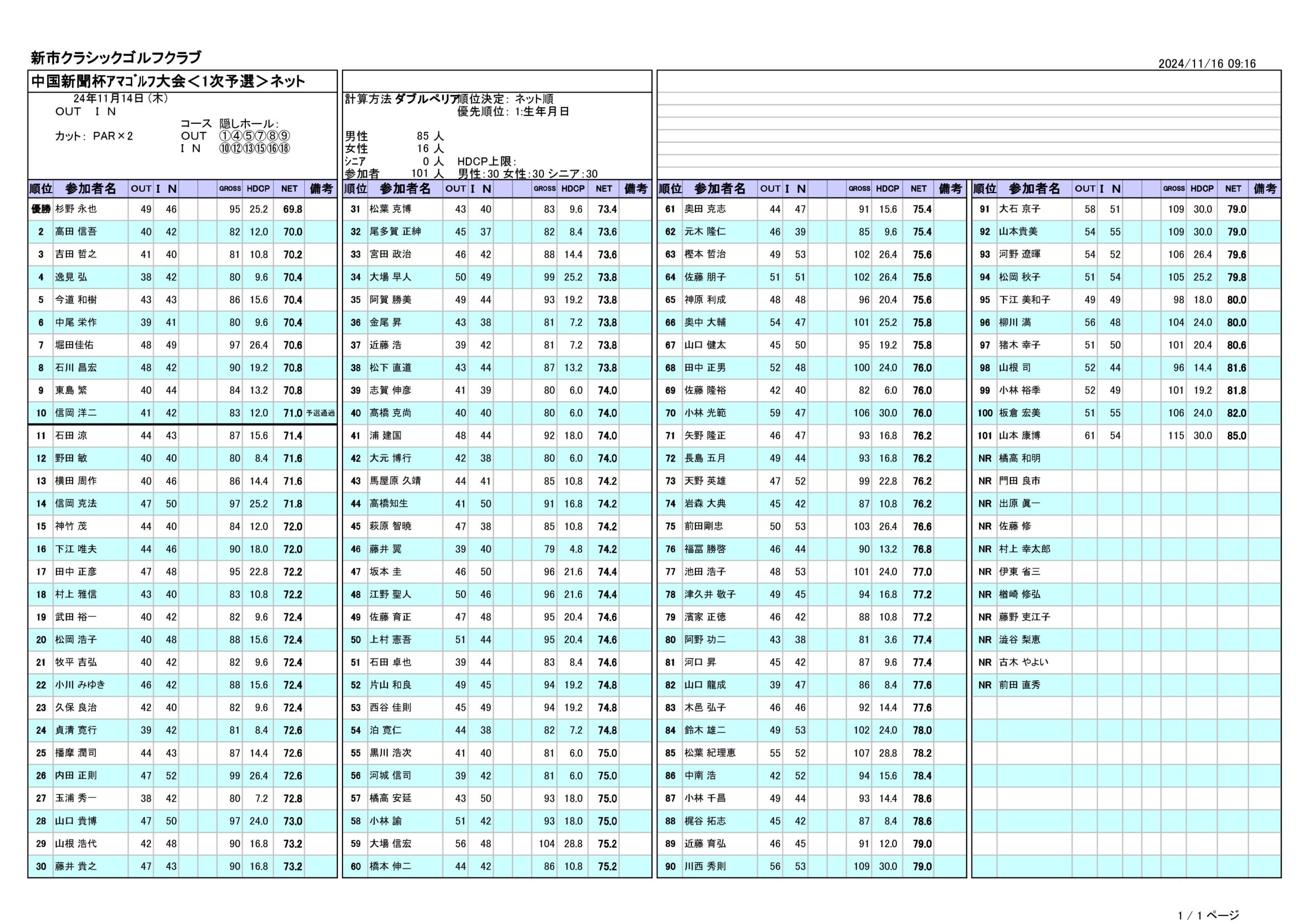This screenshot has height=924, width=1309.
Task: Click the name 貞清 寛行
Action: (x=76, y=730)
